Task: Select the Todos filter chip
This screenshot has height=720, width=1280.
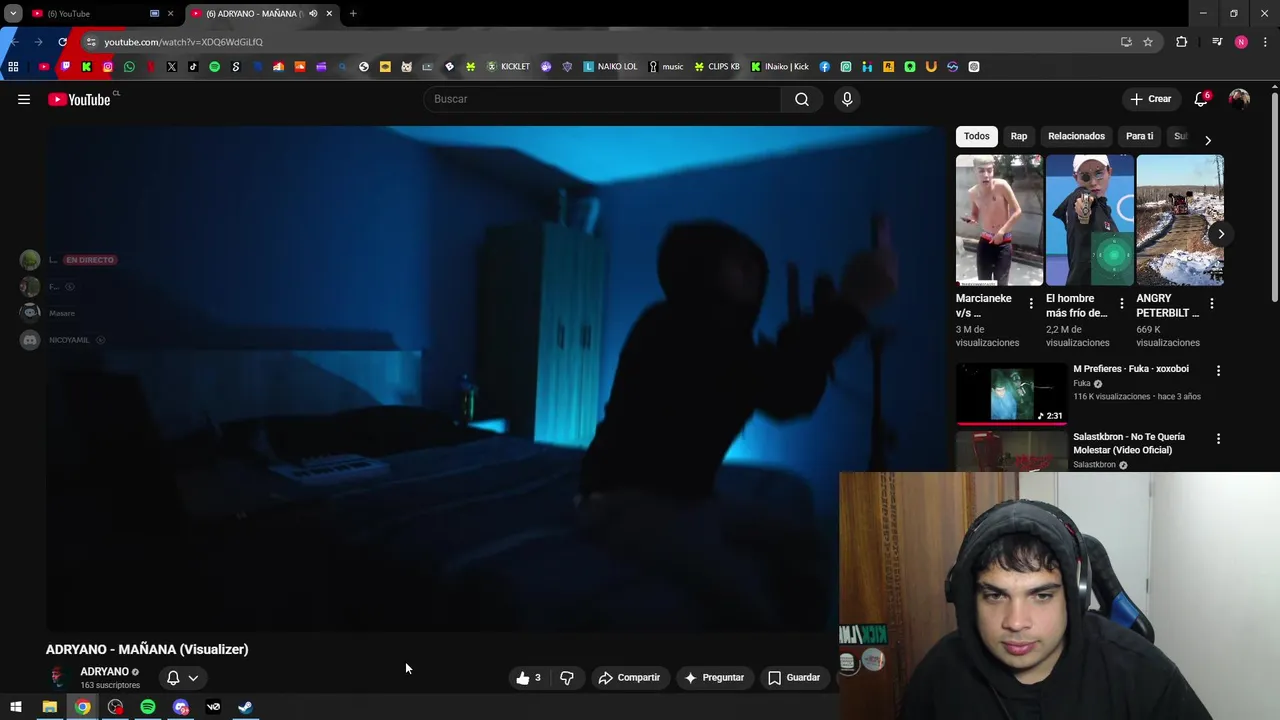Action: [x=977, y=136]
